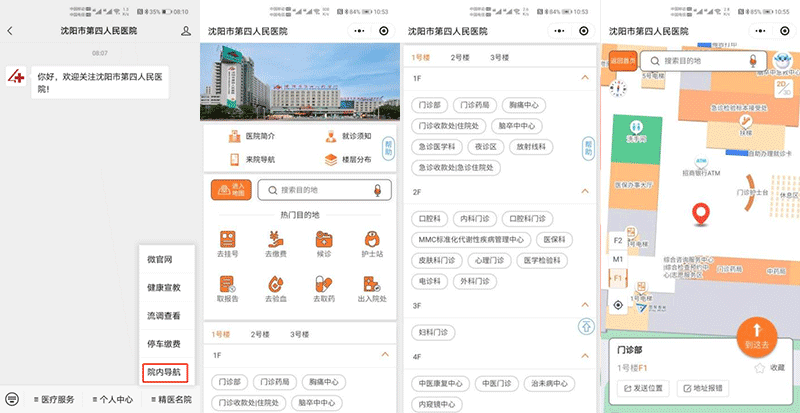Open 楼层分布 layers icon entry
Image resolution: width=800 pixels, height=413 pixels.
click(331, 160)
